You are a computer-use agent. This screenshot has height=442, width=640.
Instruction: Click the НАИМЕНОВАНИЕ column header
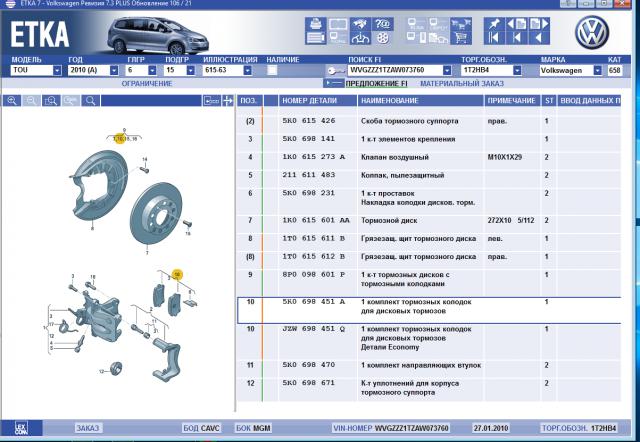tap(420, 100)
